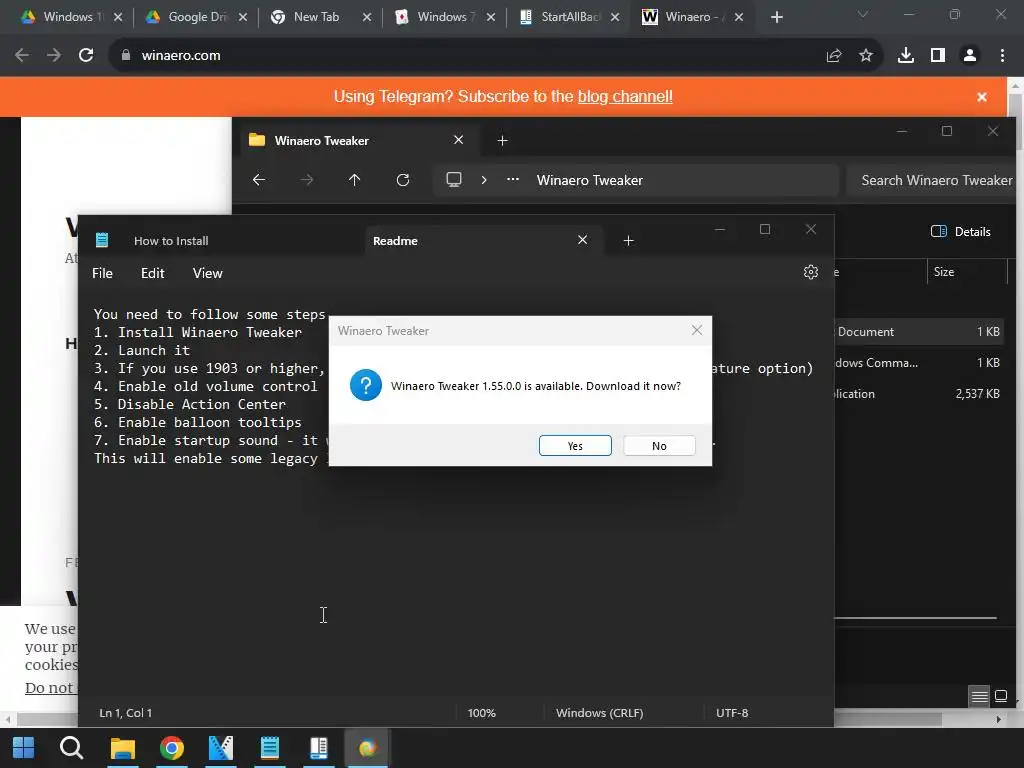
Task: Switch Explorer to large thumbnails view icon
Action: tap(1000, 696)
